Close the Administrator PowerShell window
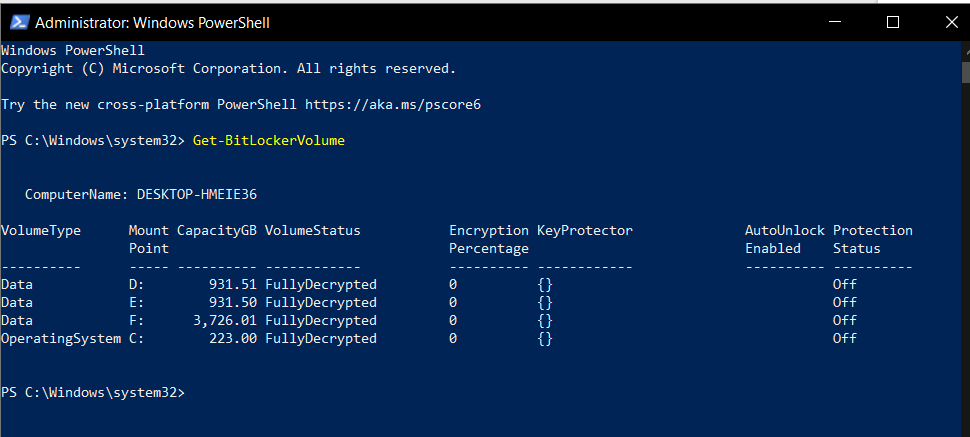The height and width of the screenshot is (437, 970). tap(951, 22)
